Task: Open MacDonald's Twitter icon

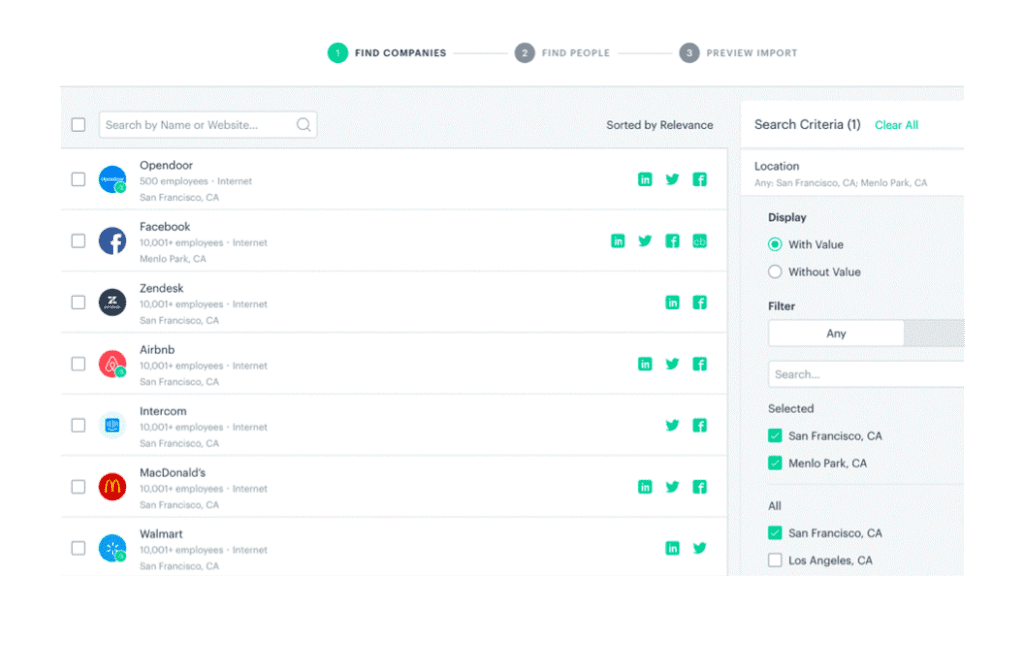Action: 672,487
